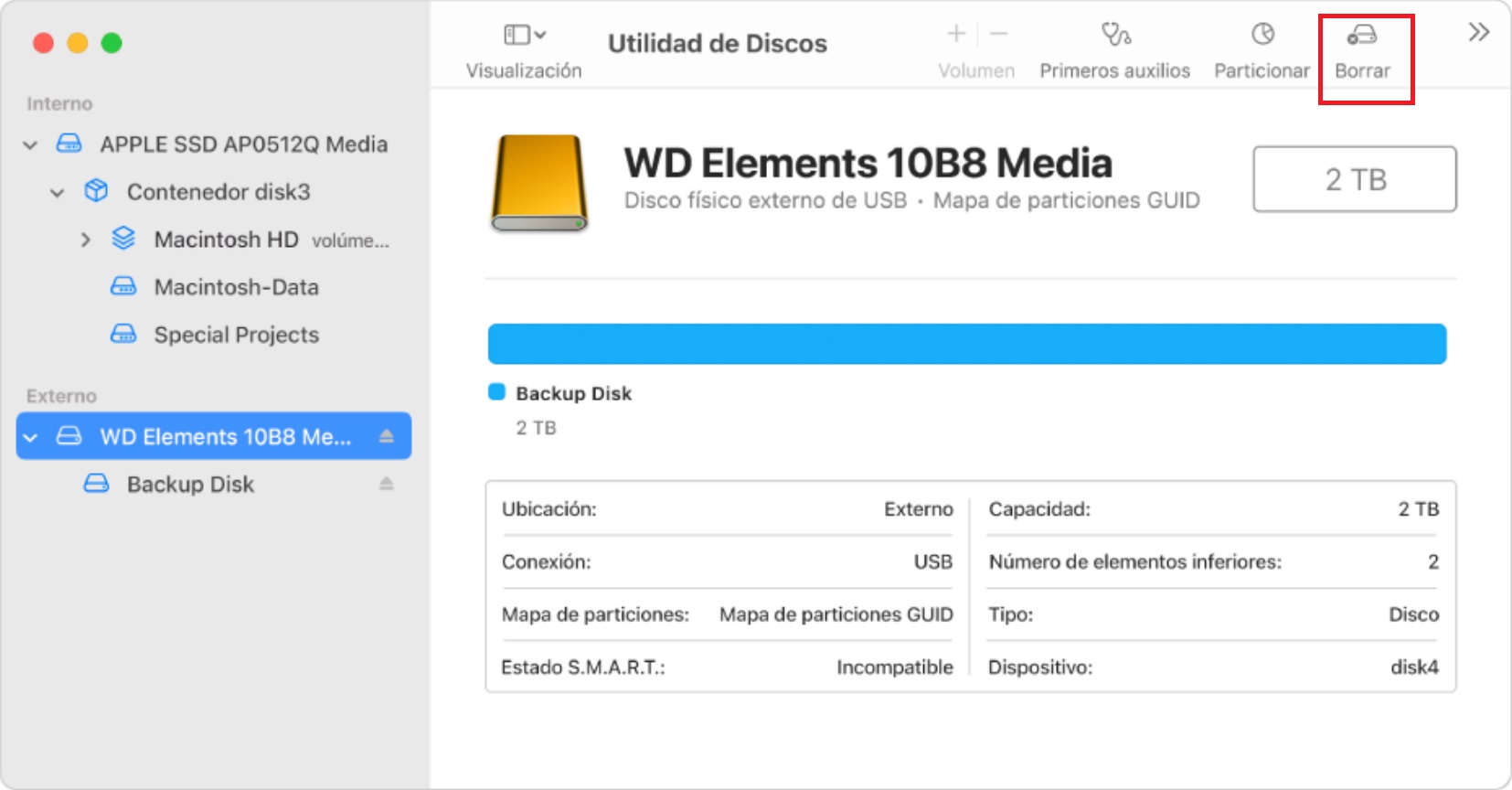Eject the WD Elements 10B8 drive

pyautogui.click(x=387, y=436)
